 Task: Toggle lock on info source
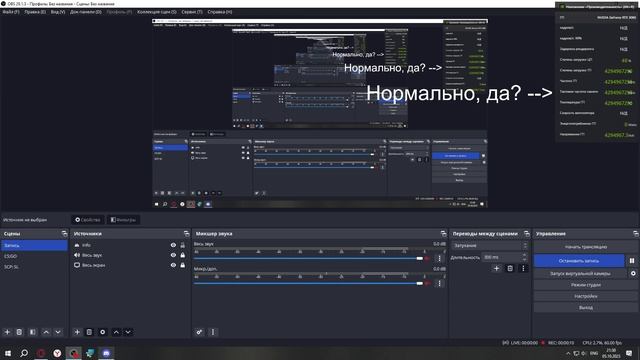click(182, 245)
